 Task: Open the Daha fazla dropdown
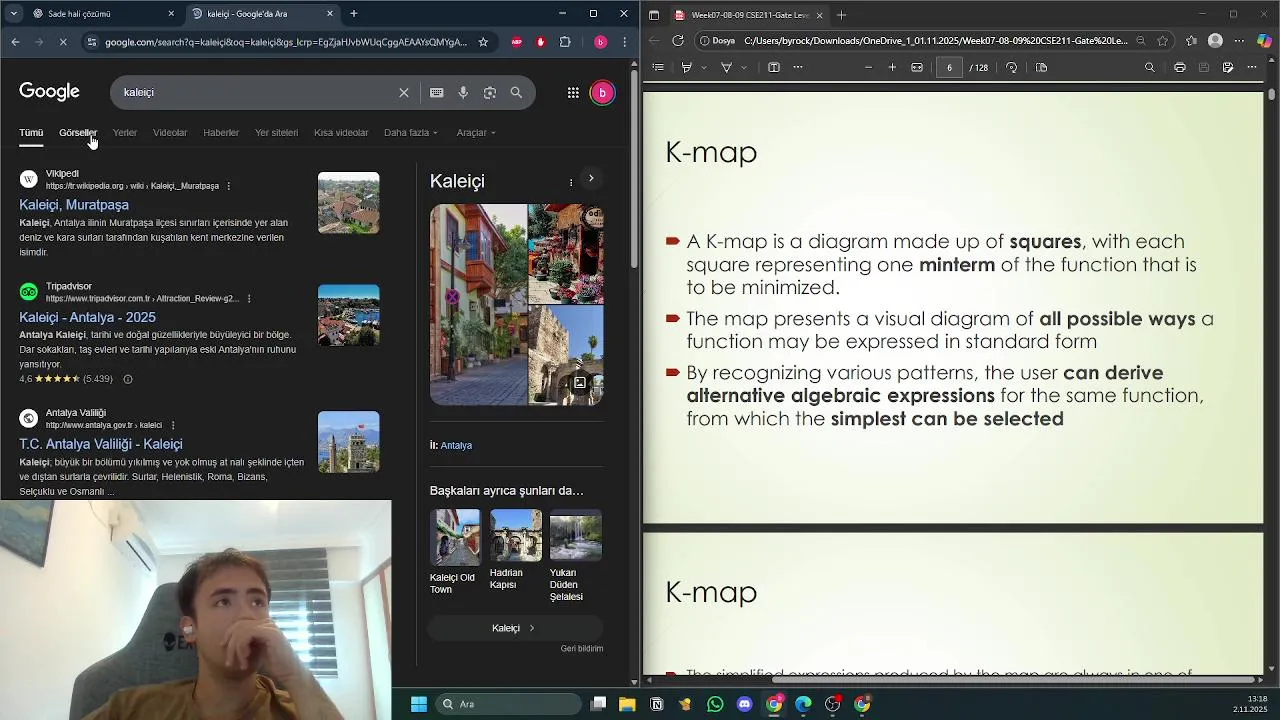pos(411,132)
